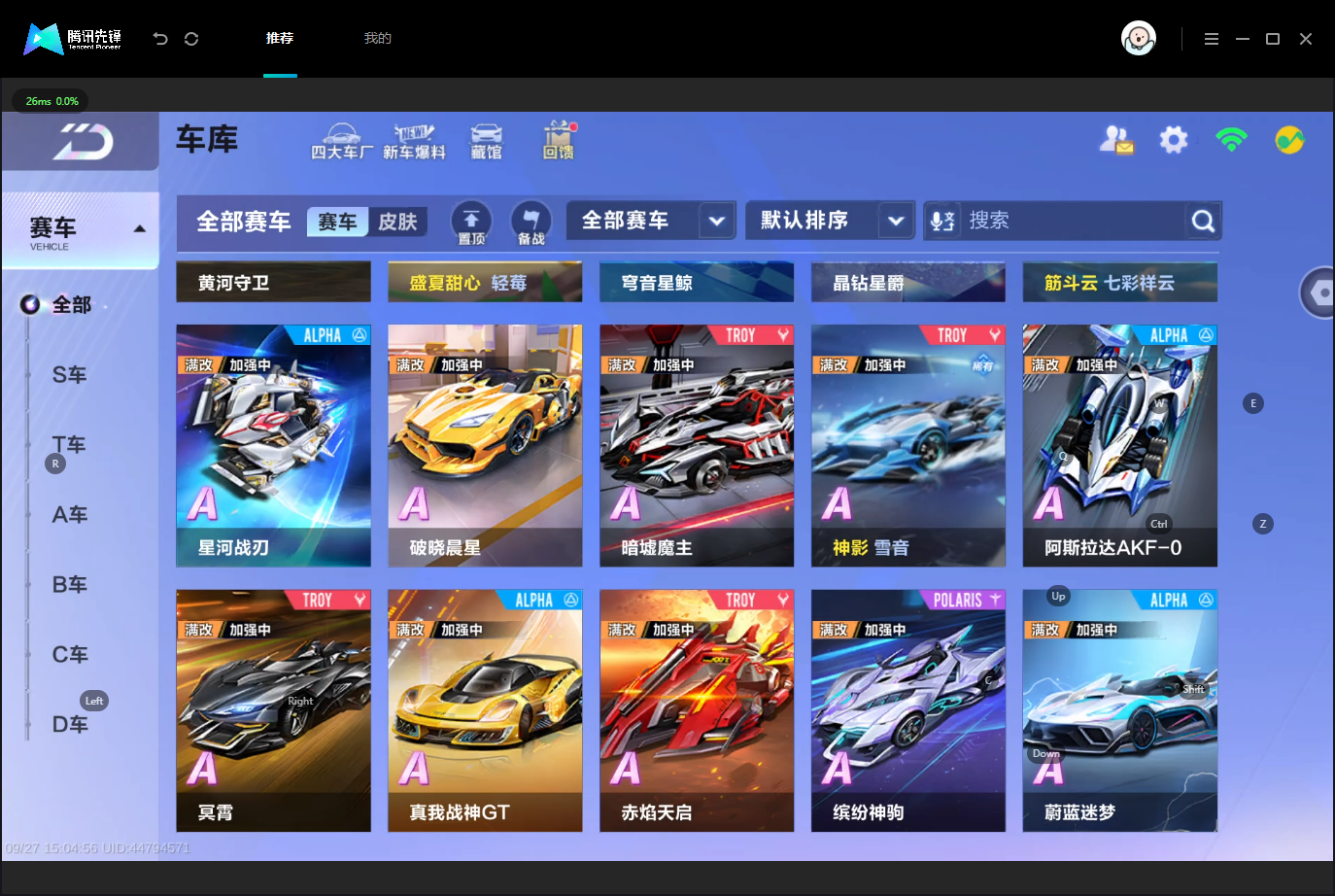The width and height of the screenshot is (1335, 896).
Task: Open the game settings gear
Action: (x=1174, y=140)
